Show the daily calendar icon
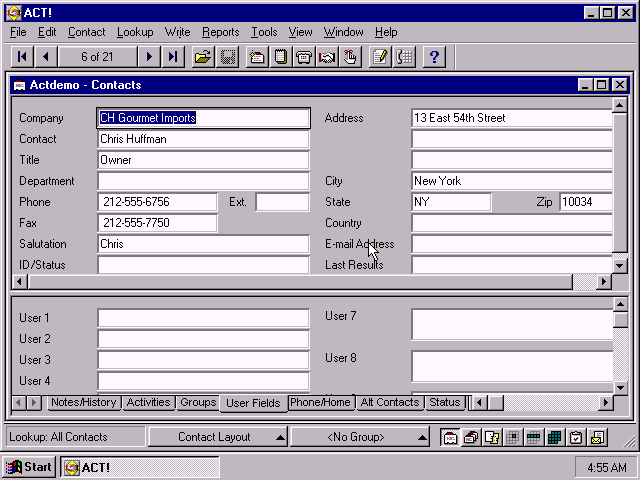This screenshot has width=640, height=480. (x=513, y=438)
